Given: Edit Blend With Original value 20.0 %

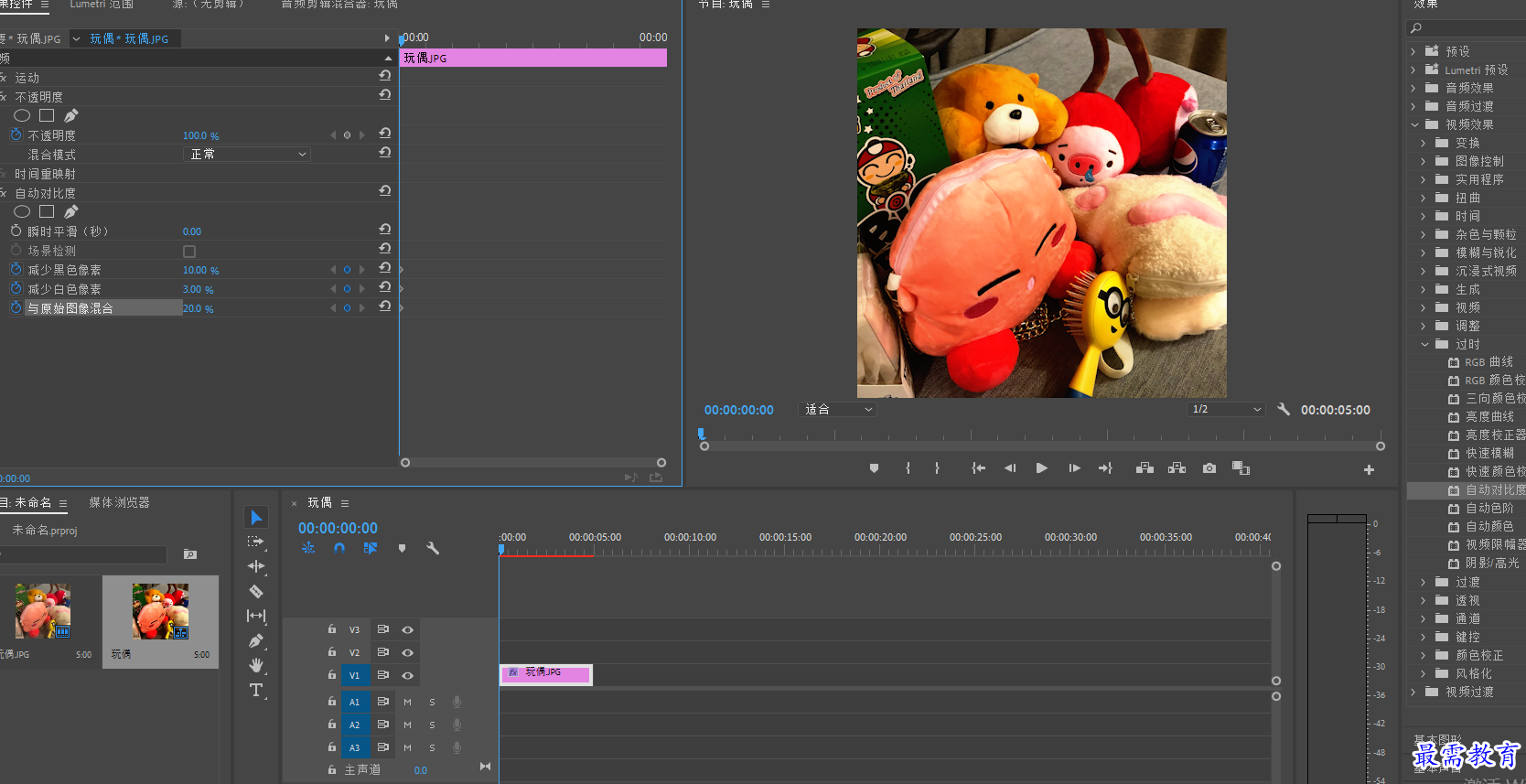Looking at the screenshot, I should pos(199,308).
